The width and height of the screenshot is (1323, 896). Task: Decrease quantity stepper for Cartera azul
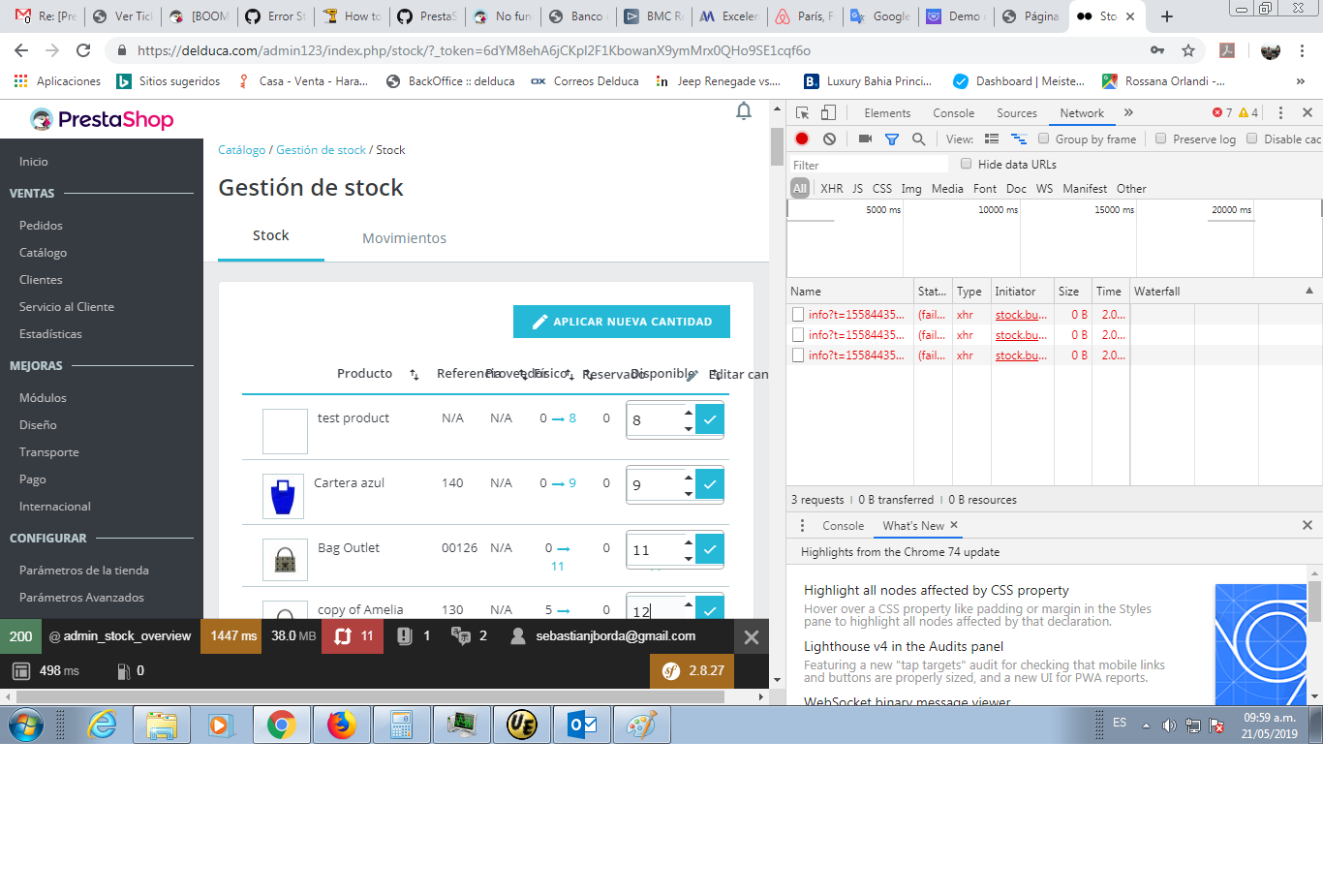click(x=689, y=493)
